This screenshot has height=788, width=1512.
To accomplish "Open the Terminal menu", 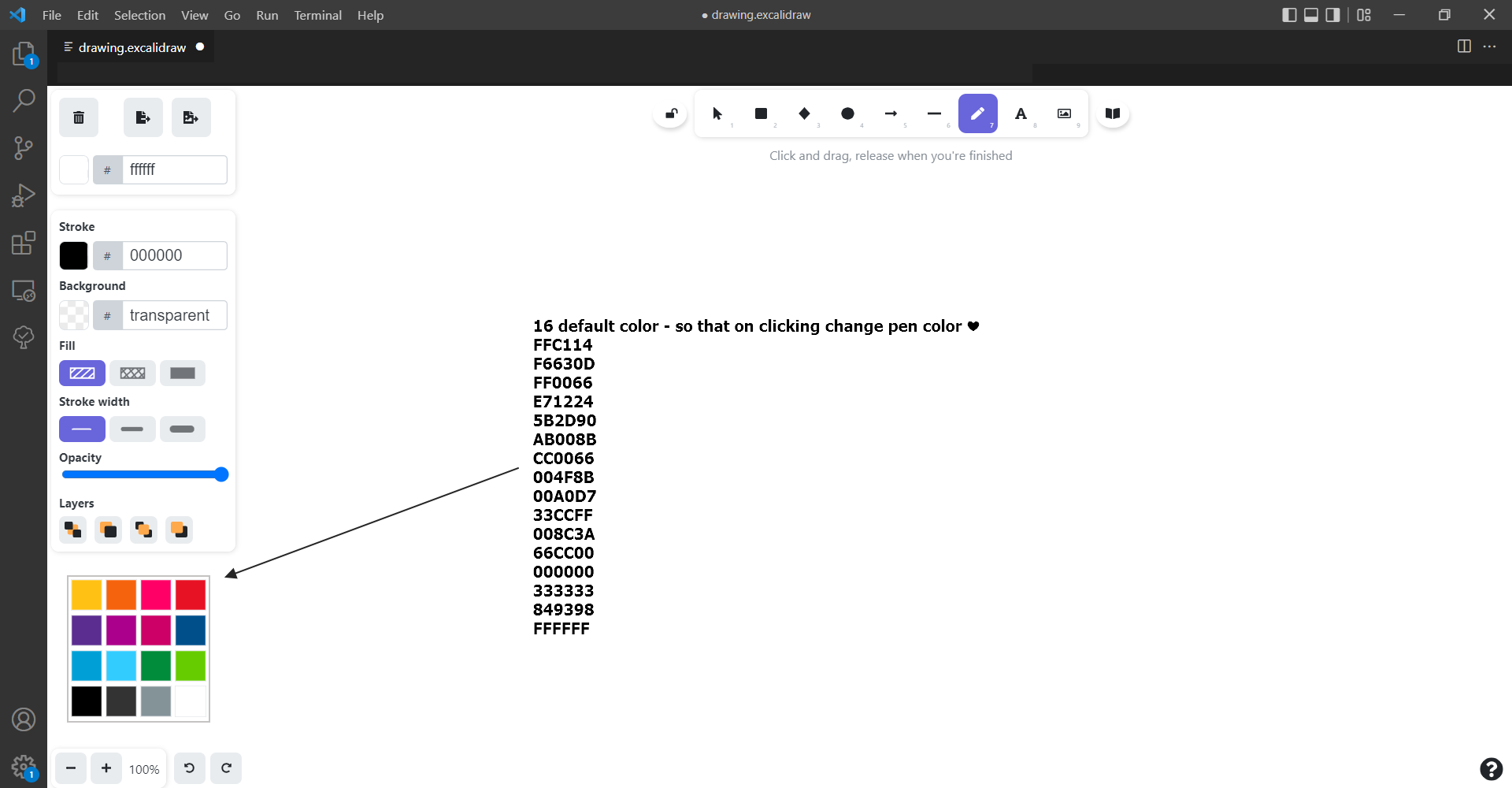I will [x=317, y=15].
